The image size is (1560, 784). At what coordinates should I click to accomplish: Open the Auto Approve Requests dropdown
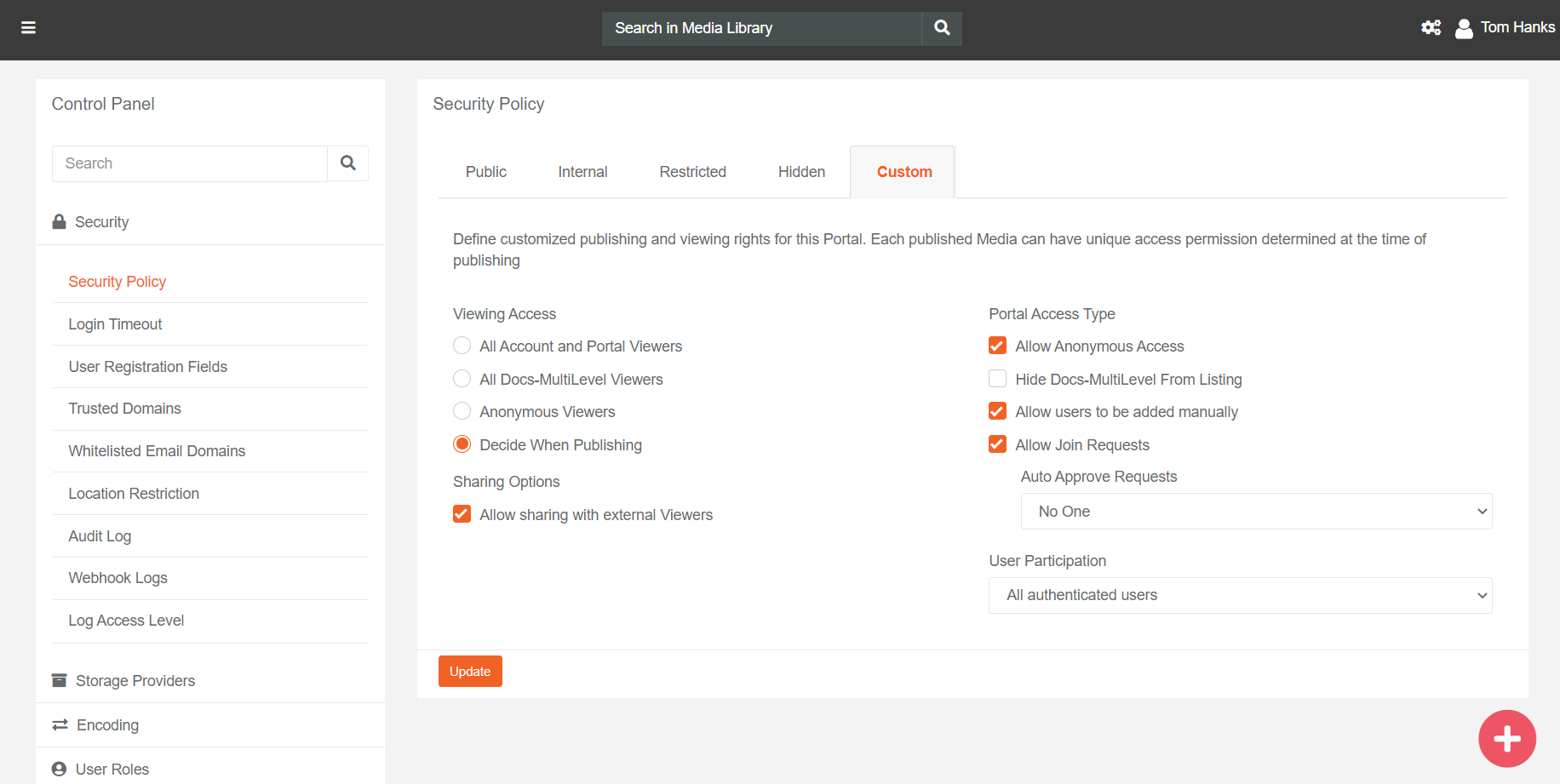point(1256,512)
